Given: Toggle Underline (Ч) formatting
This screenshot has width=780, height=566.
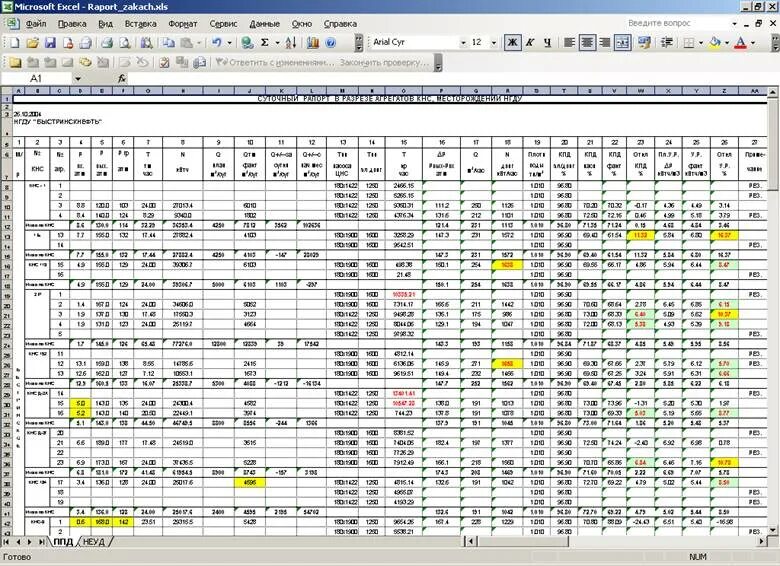Looking at the screenshot, I should click(548, 43).
